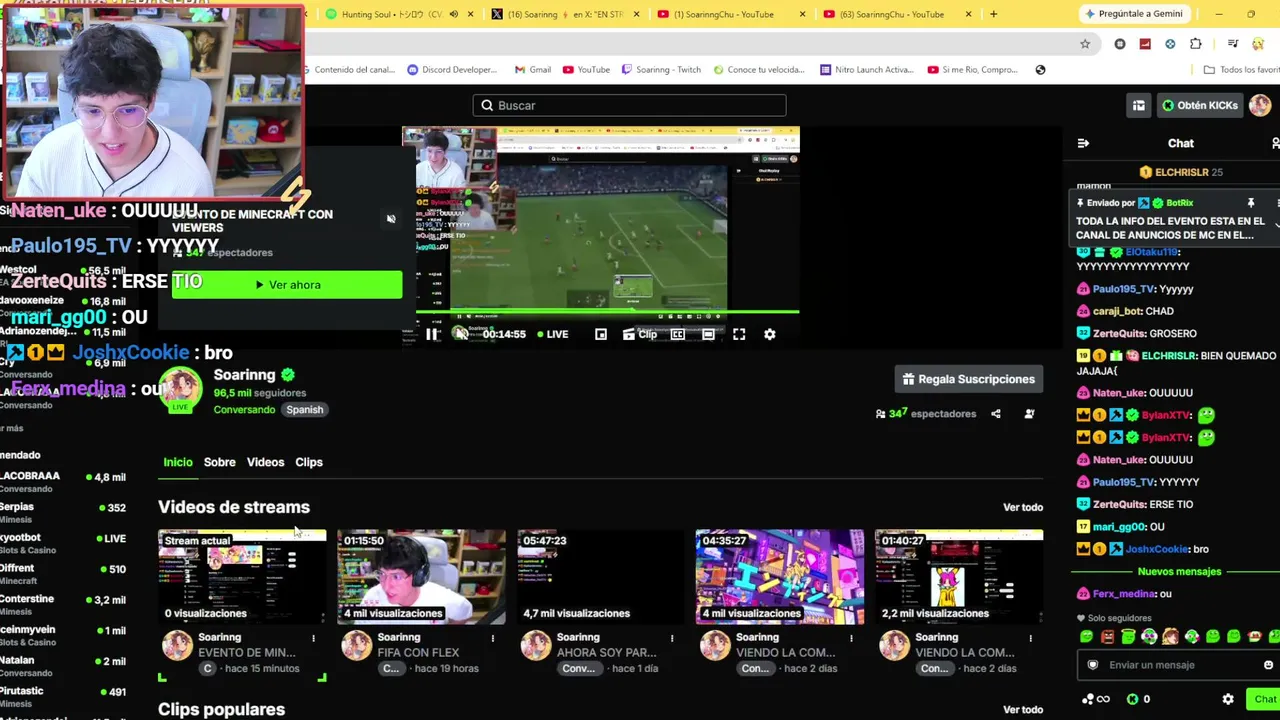Unpin the BotRix pinned message

click(1250, 203)
